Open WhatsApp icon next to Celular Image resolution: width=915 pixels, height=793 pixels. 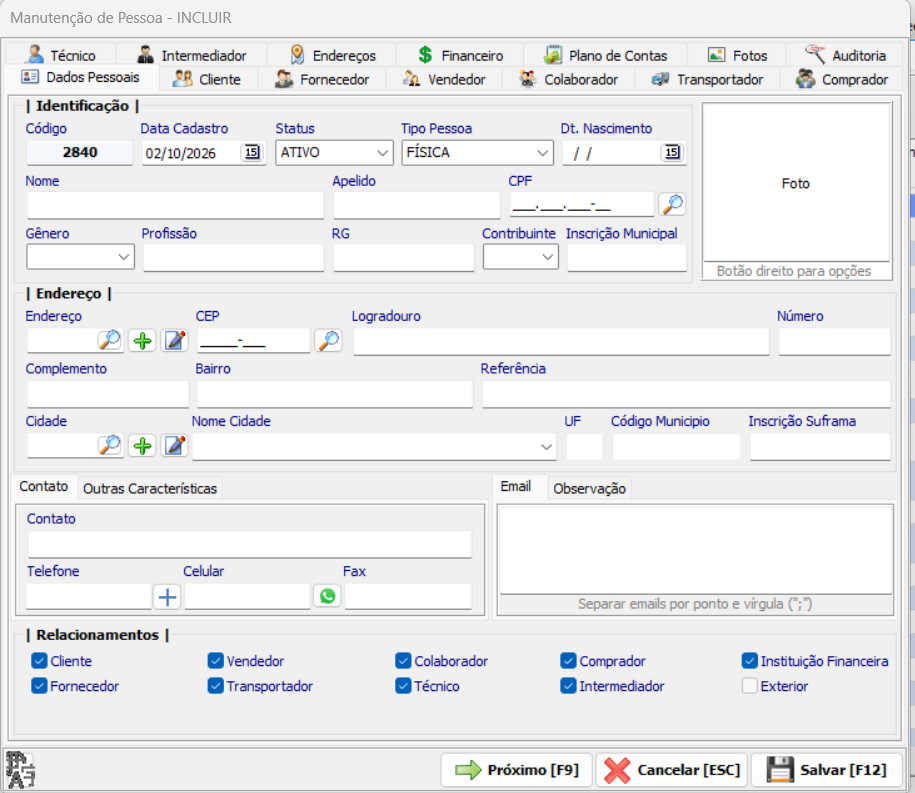[327, 596]
